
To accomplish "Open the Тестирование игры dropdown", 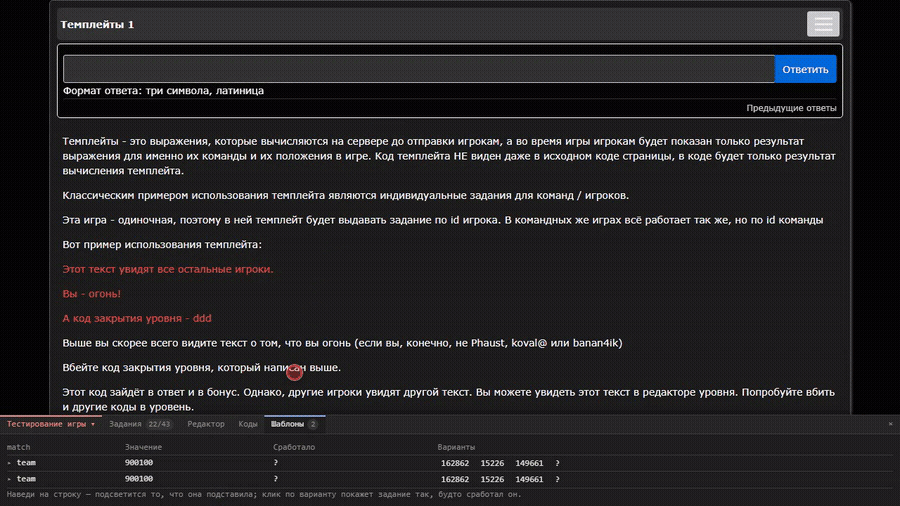I will point(51,424).
